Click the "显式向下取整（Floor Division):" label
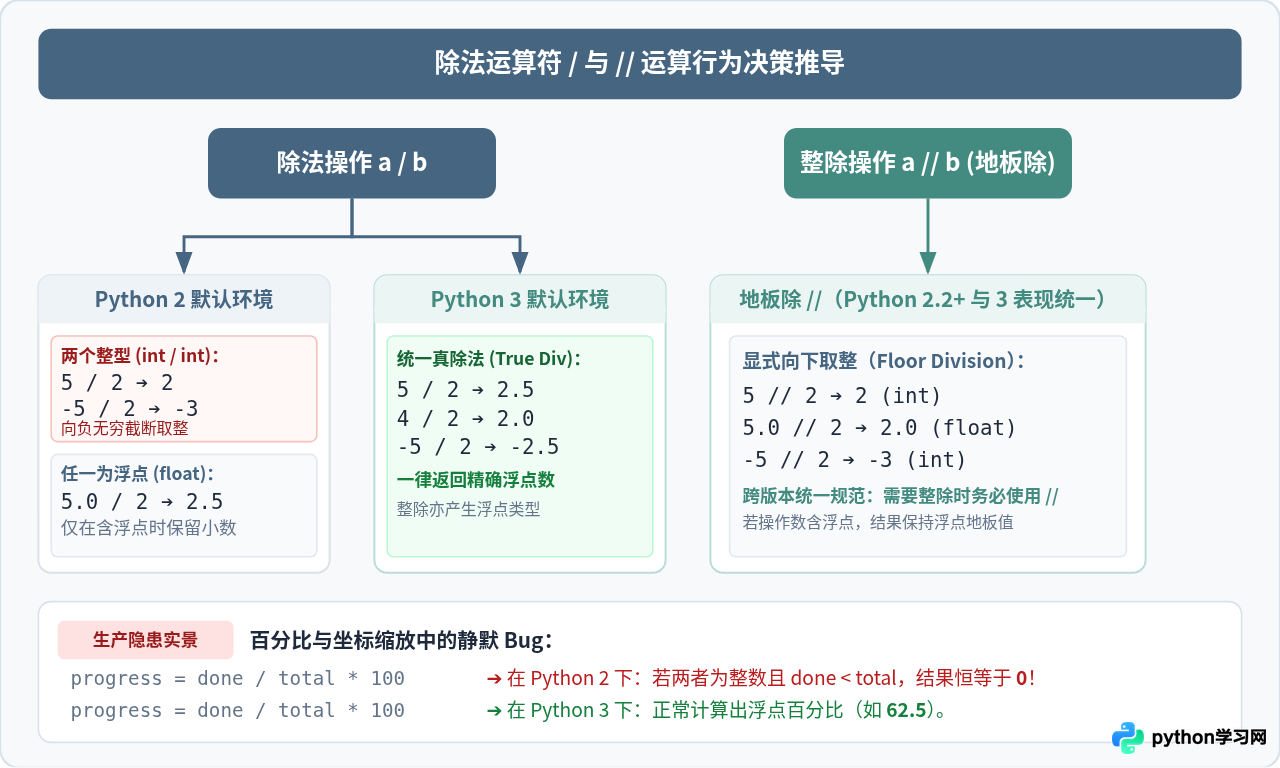This screenshot has height=768, width=1280. click(x=884, y=361)
